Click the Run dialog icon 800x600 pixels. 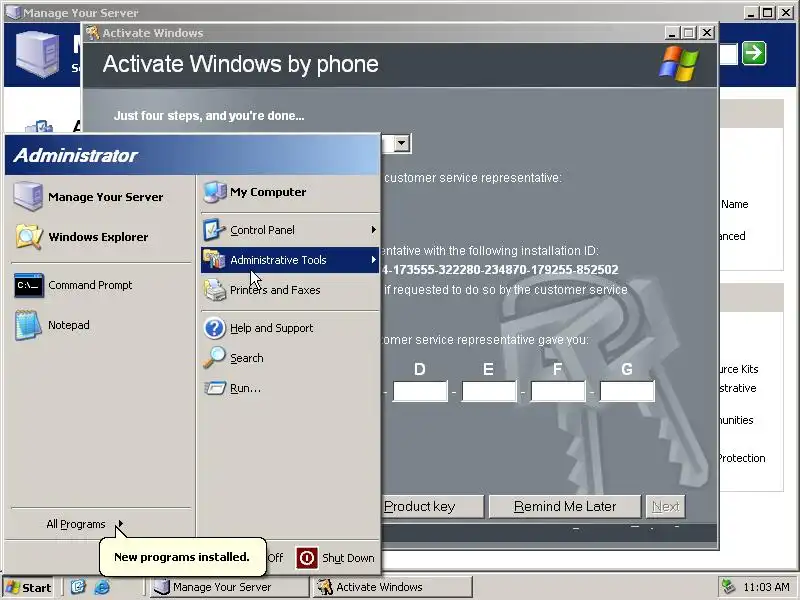[x=214, y=388]
